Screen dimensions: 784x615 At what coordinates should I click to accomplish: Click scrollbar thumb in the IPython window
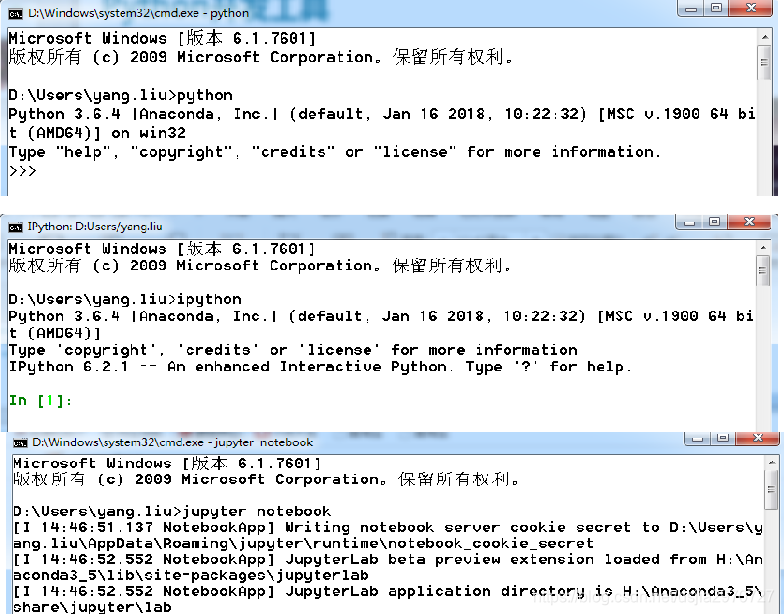pos(763,270)
